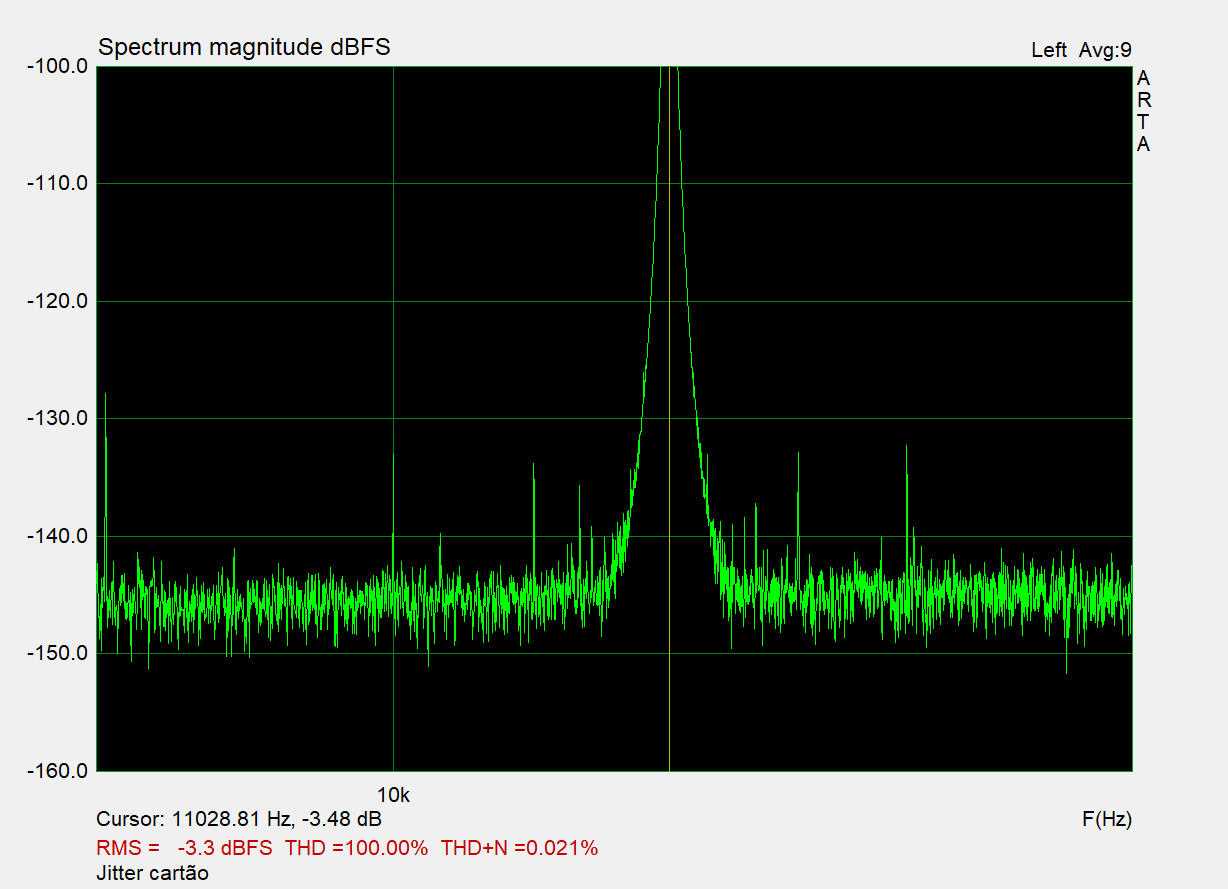Click the vertical ARTA label
This screenshot has width=1228, height=889.
[1144, 111]
